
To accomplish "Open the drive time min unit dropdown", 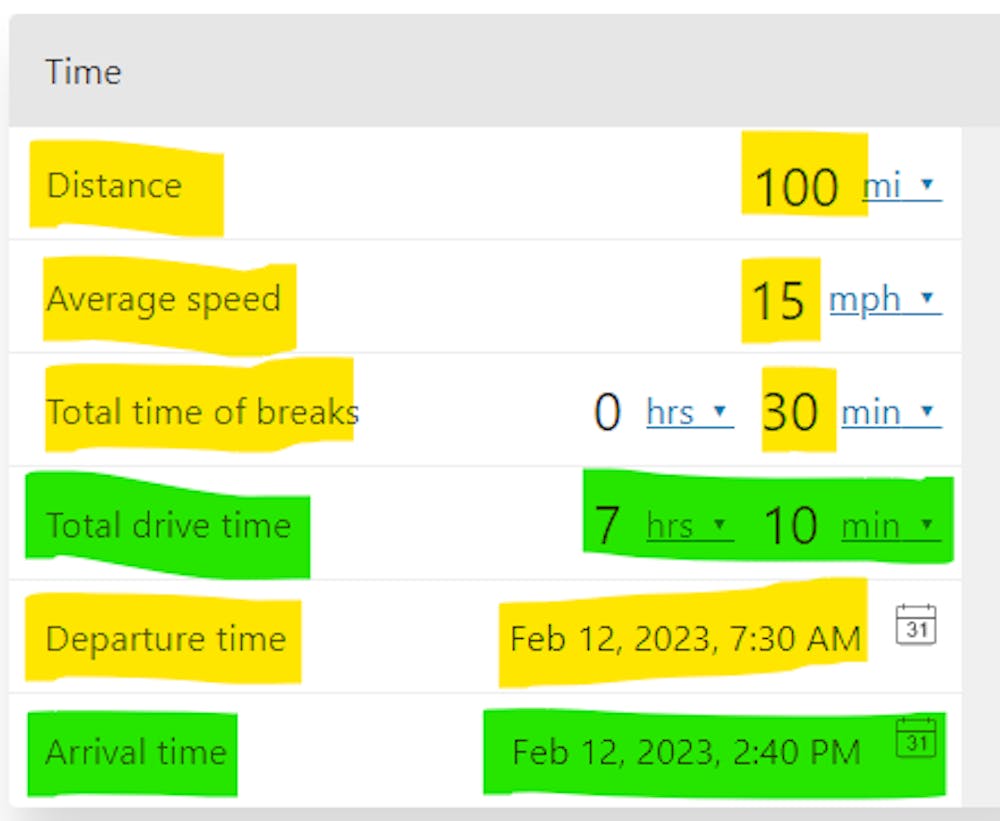I will point(888,526).
